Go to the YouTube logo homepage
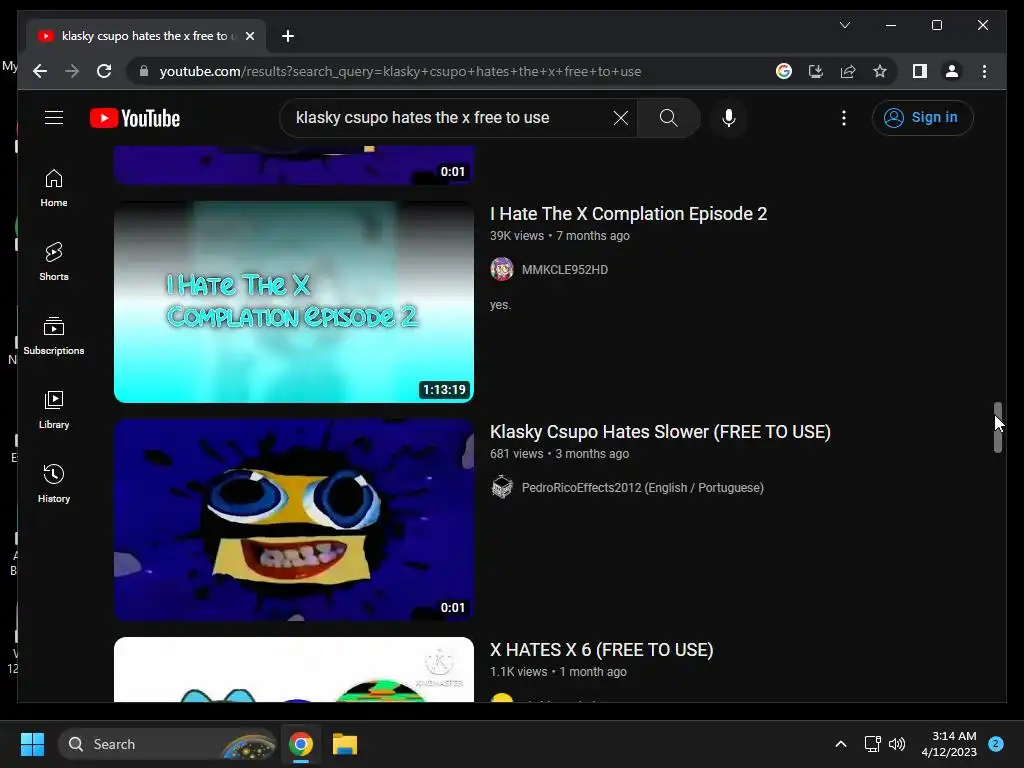 click(135, 118)
